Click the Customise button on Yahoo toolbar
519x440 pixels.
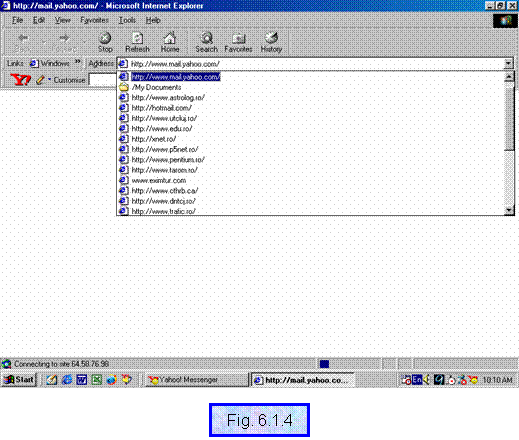coord(69,80)
